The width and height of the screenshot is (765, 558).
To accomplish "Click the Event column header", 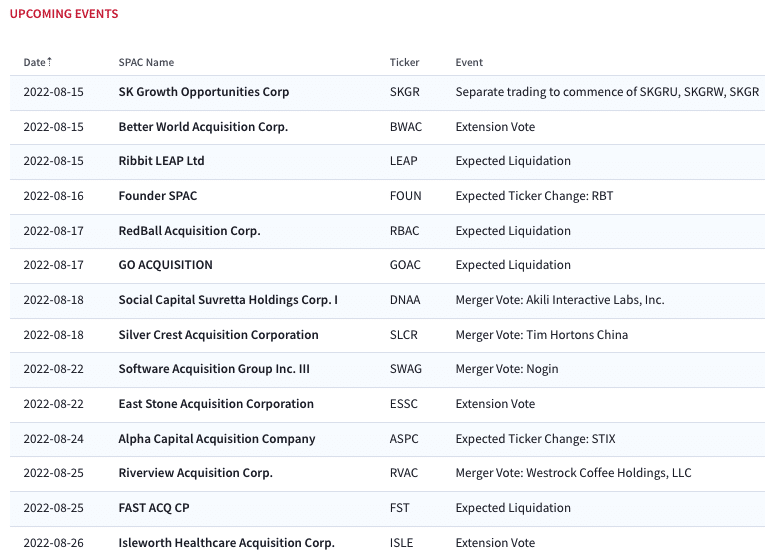I will (469, 62).
